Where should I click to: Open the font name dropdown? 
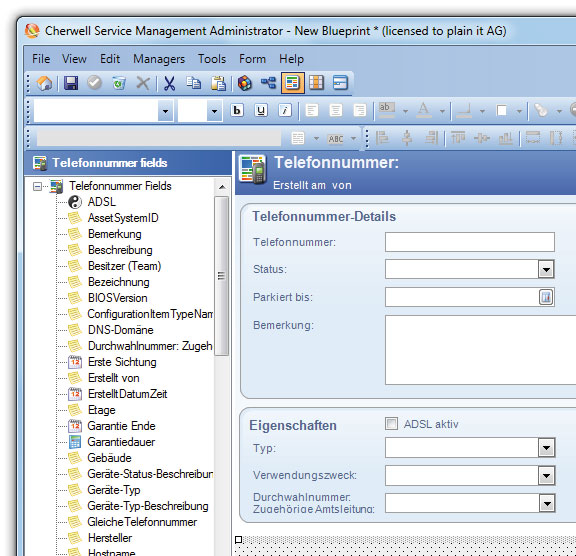coord(165,111)
